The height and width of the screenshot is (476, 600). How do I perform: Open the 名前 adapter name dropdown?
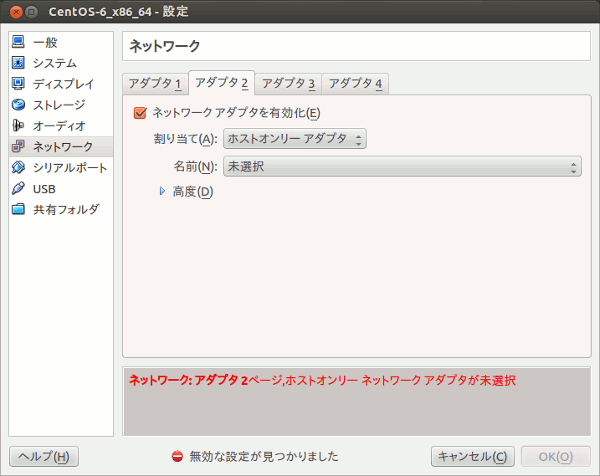click(401, 166)
